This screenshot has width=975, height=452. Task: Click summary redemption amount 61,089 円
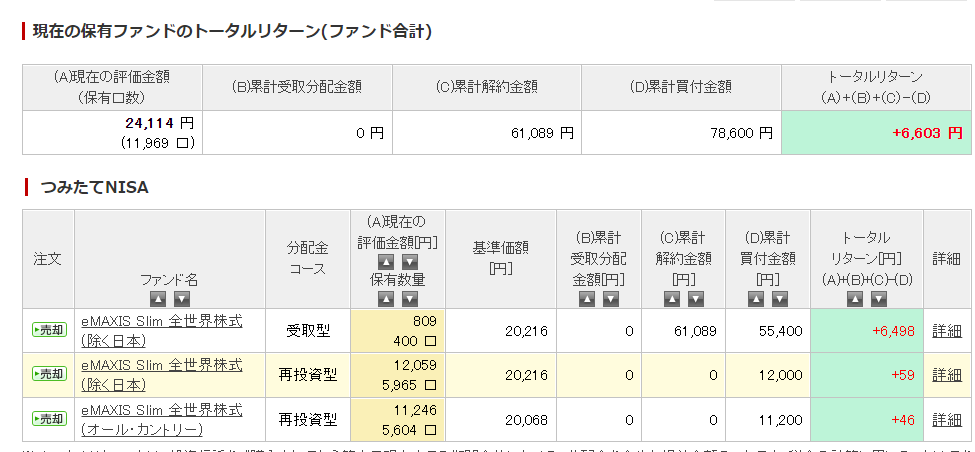pyautogui.click(x=542, y=132)
